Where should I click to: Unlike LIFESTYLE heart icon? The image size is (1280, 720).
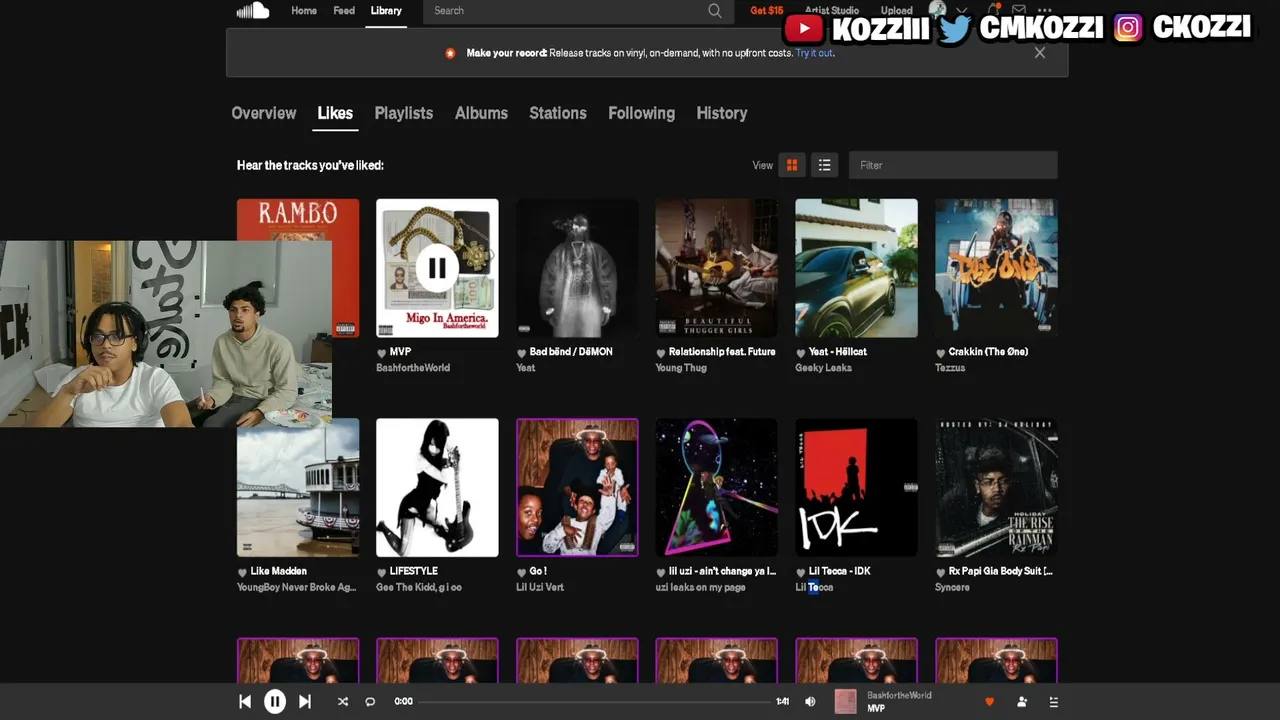pos(381,572)
